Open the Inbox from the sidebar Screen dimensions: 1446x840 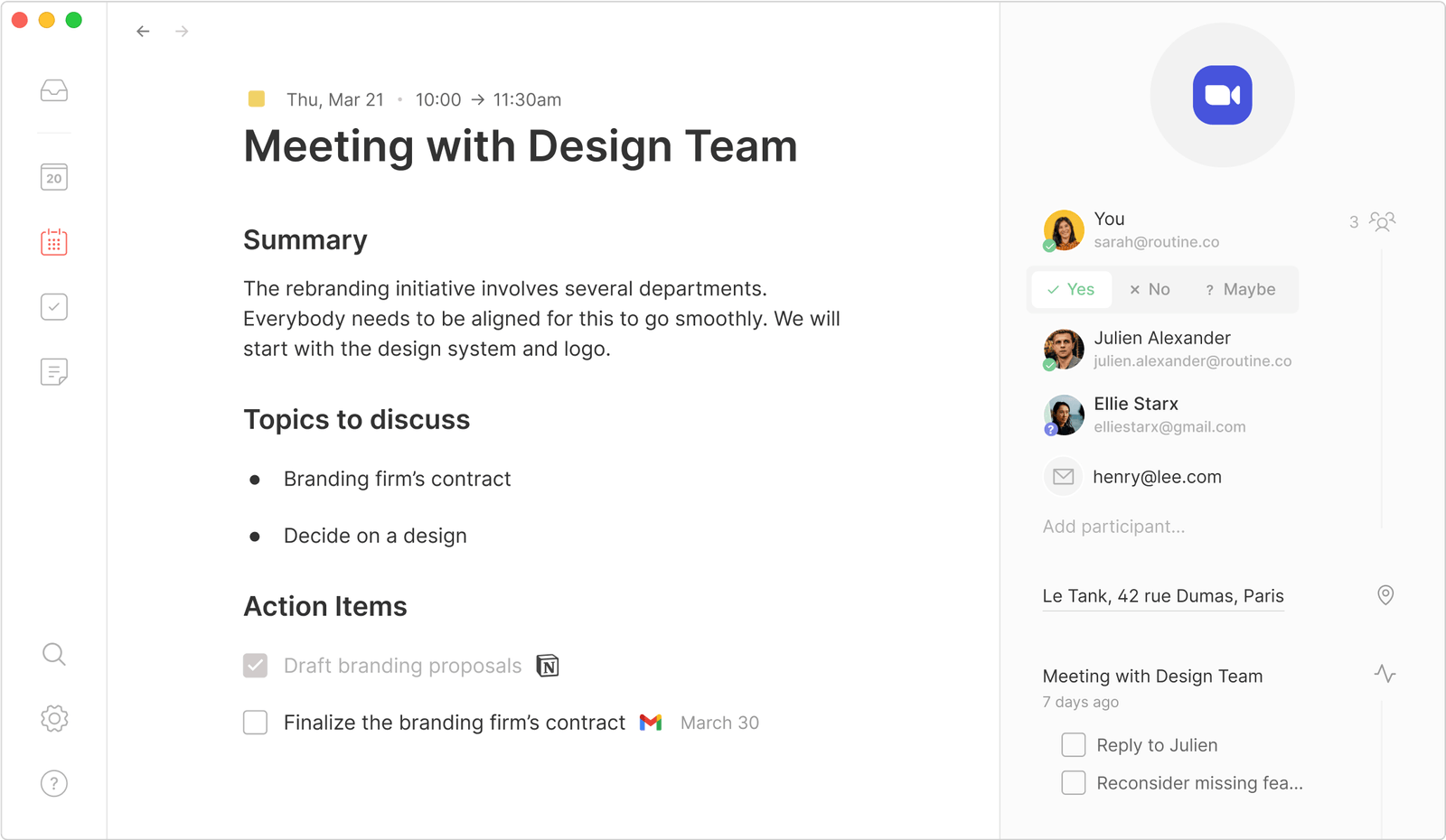(54, 90)
